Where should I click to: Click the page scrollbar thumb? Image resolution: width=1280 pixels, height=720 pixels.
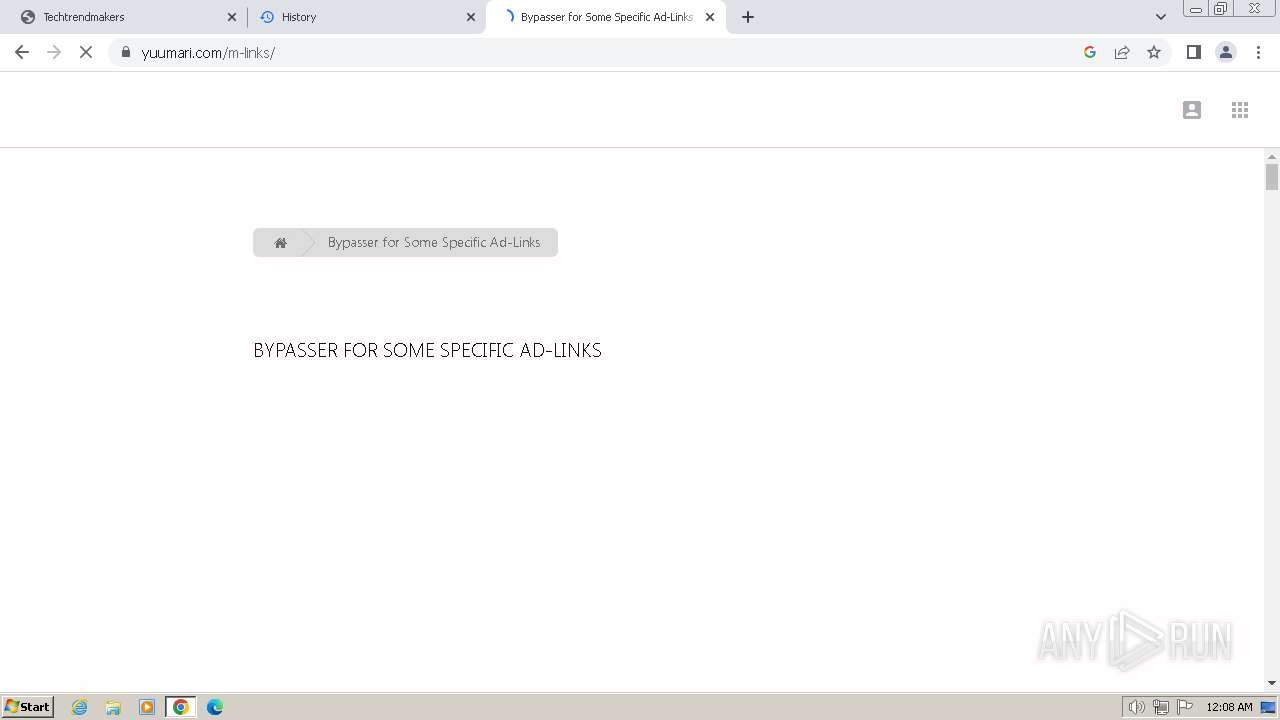(x=1272, y=177)
